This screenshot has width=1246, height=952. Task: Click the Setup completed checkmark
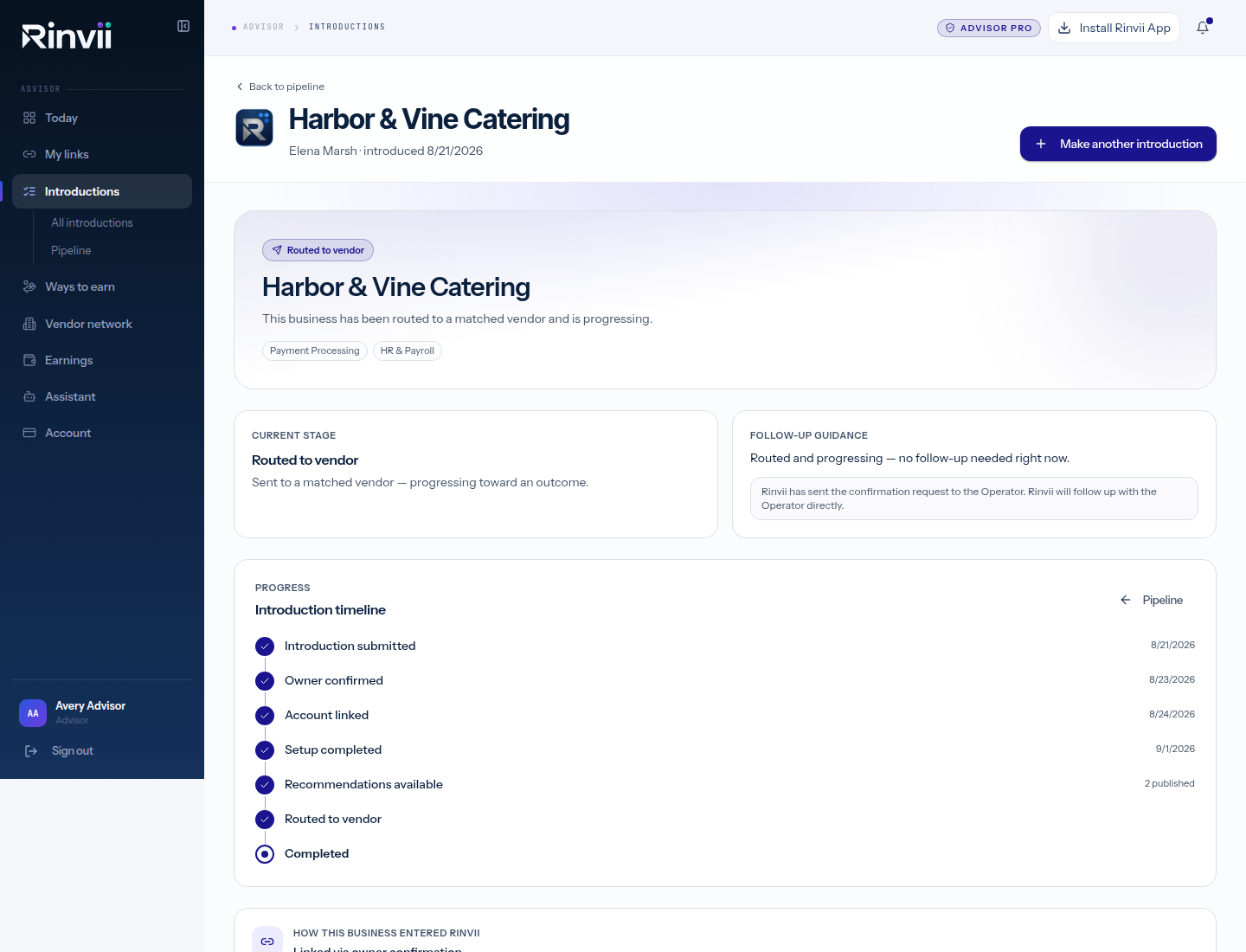click(265, 750)
